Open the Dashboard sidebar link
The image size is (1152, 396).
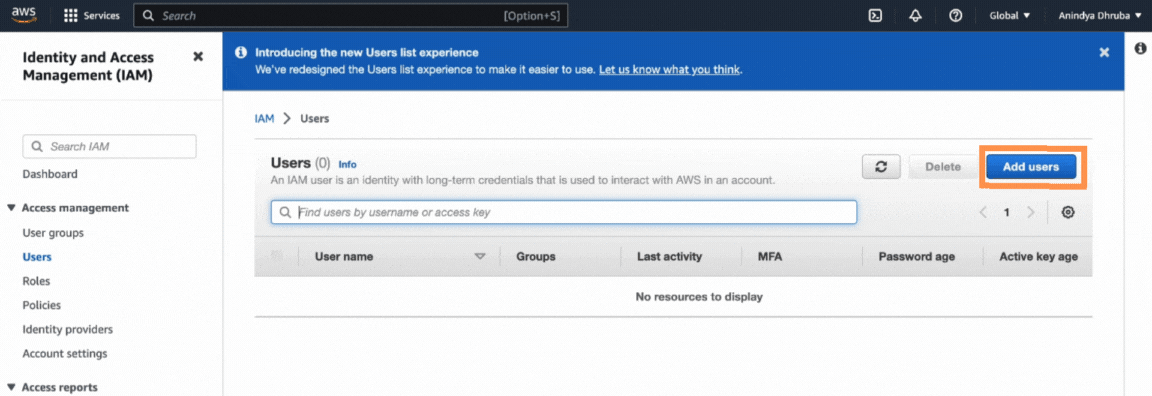50,174
